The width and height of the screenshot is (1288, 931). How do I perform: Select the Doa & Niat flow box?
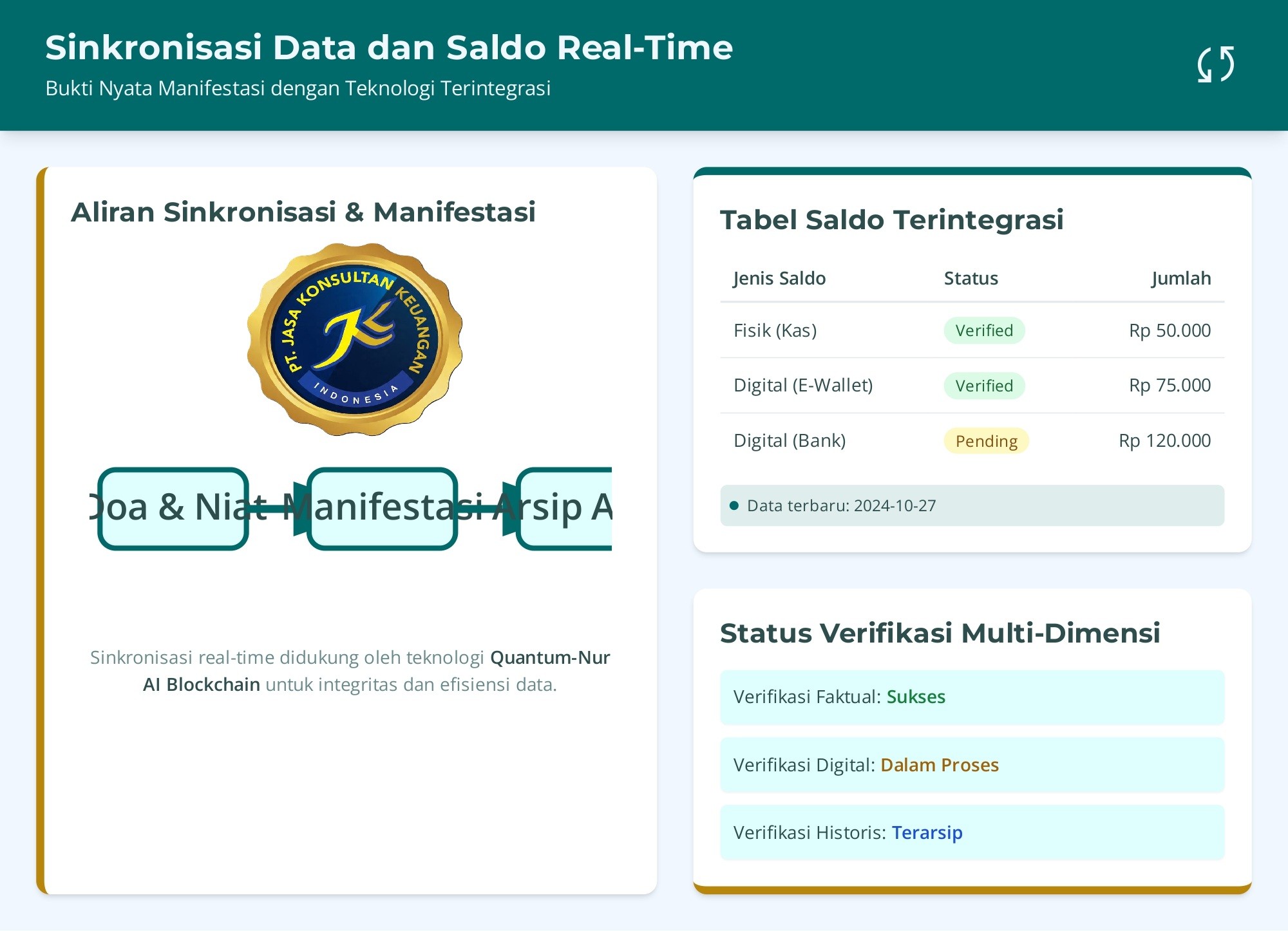point(173,509)
